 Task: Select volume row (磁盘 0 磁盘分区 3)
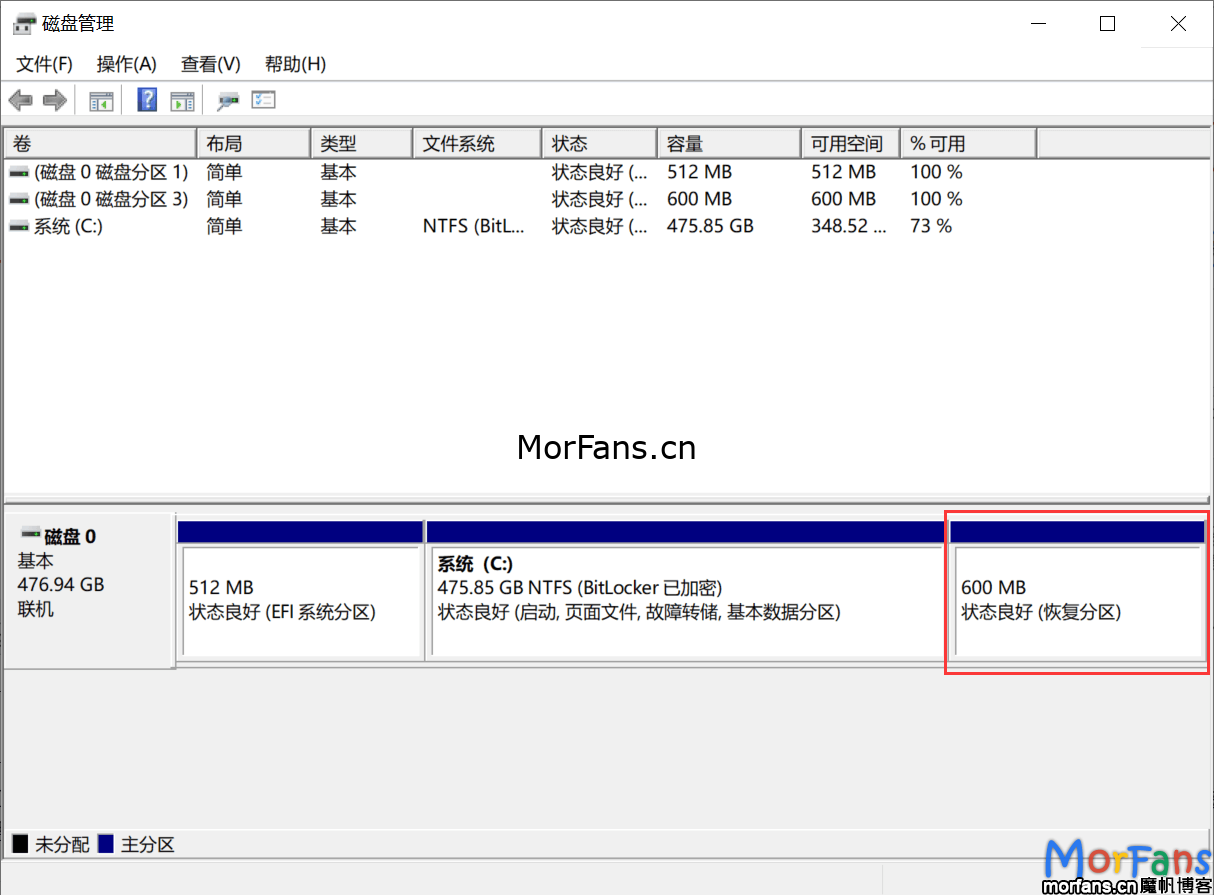pyautogui.click(x=520, y=200)
